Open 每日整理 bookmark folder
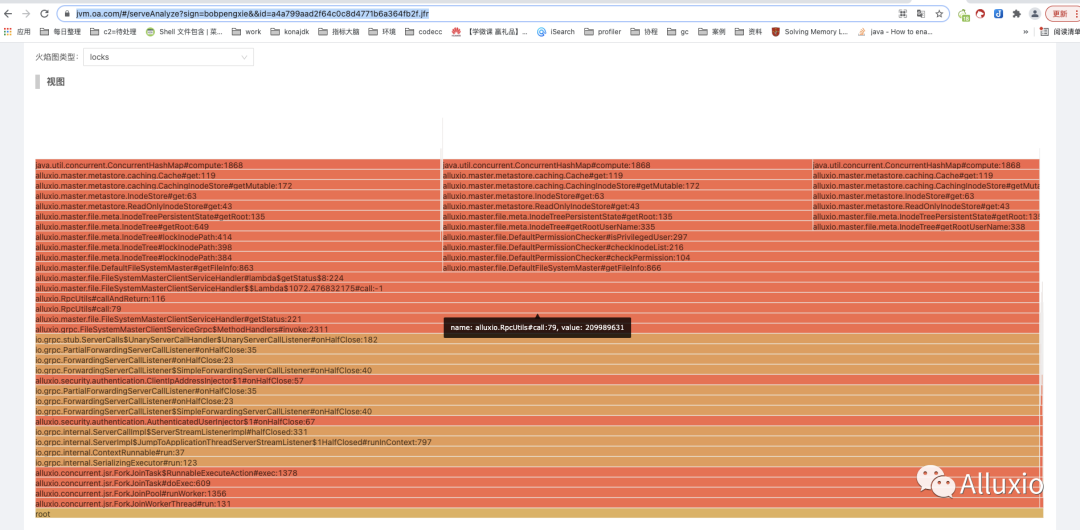Viewport: 1080px width, 530px height. (61, 32)
